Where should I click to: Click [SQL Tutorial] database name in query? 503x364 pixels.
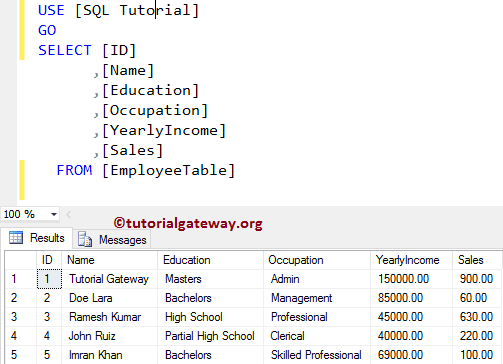click(137, 10)
